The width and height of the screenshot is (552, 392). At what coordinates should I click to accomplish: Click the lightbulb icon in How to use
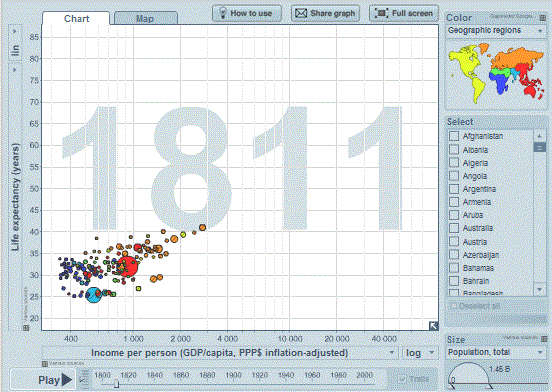222,13
